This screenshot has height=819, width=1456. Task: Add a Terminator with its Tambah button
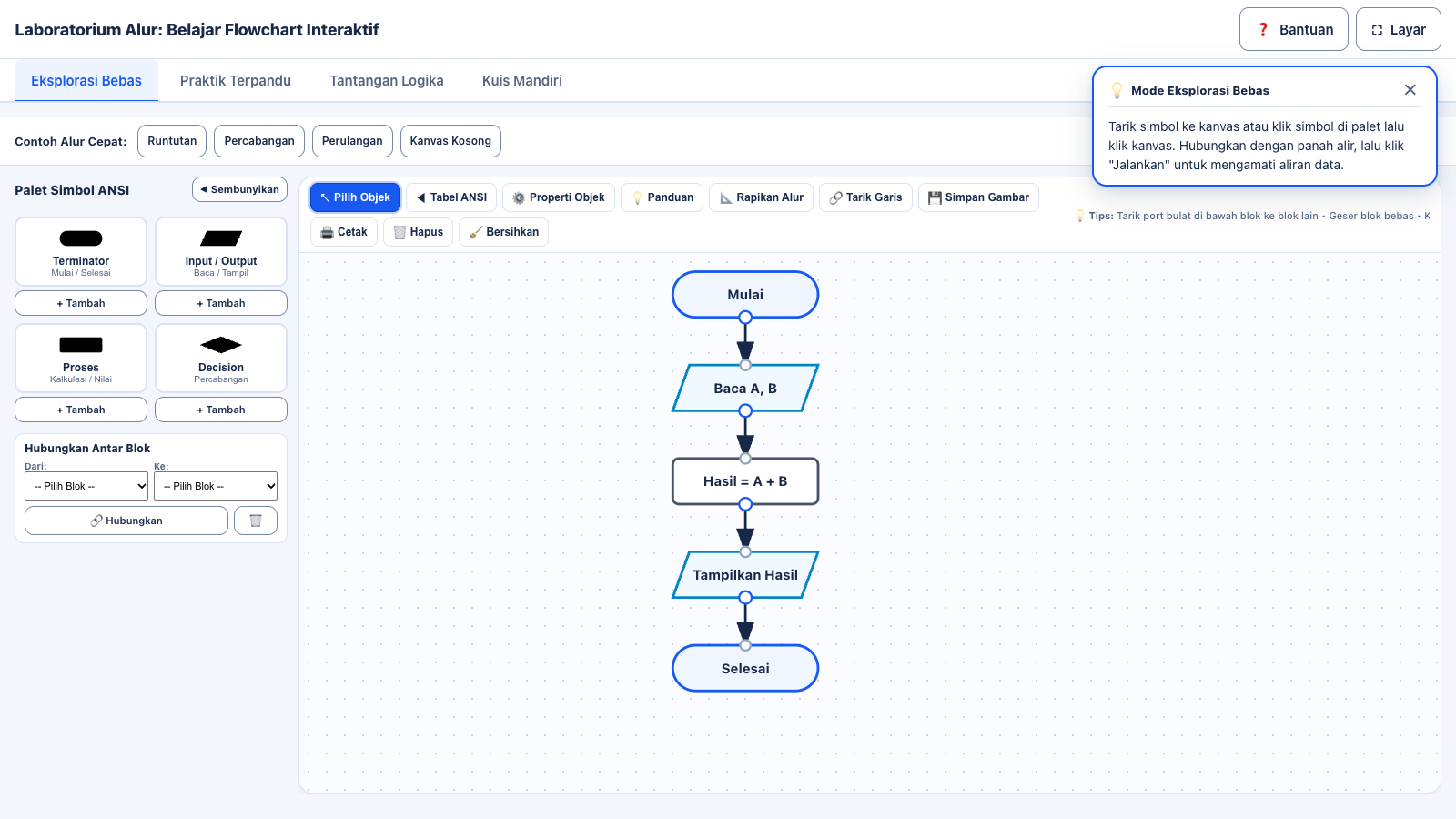click(x=81, y=303)
